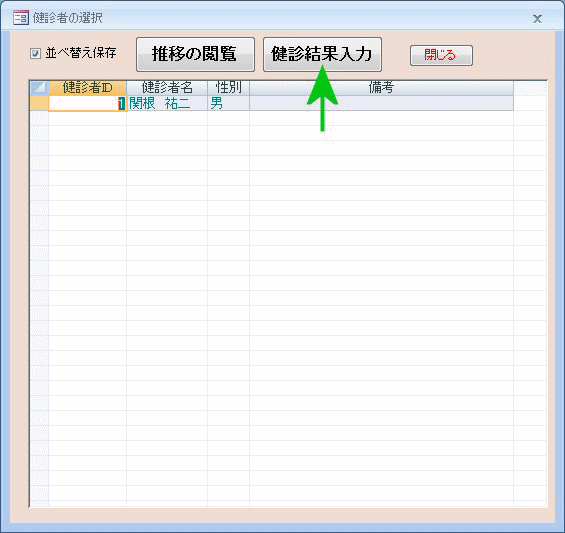Click the form icon in the title bar
Image resolution: width=565 pixels, height=533 pixels.
coord(21,17)
